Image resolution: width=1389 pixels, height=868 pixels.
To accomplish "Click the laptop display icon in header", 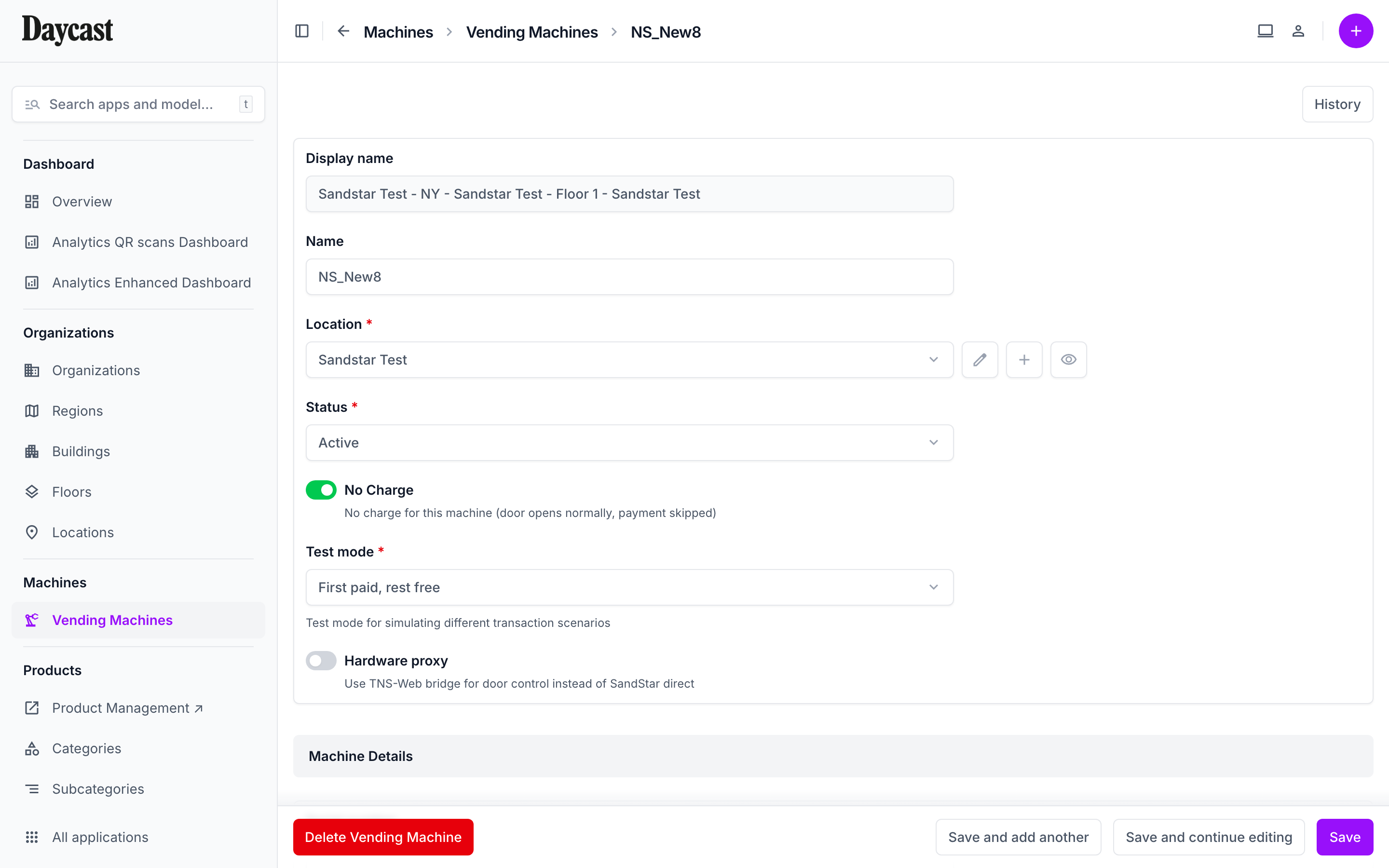I will coord(1265,31).
